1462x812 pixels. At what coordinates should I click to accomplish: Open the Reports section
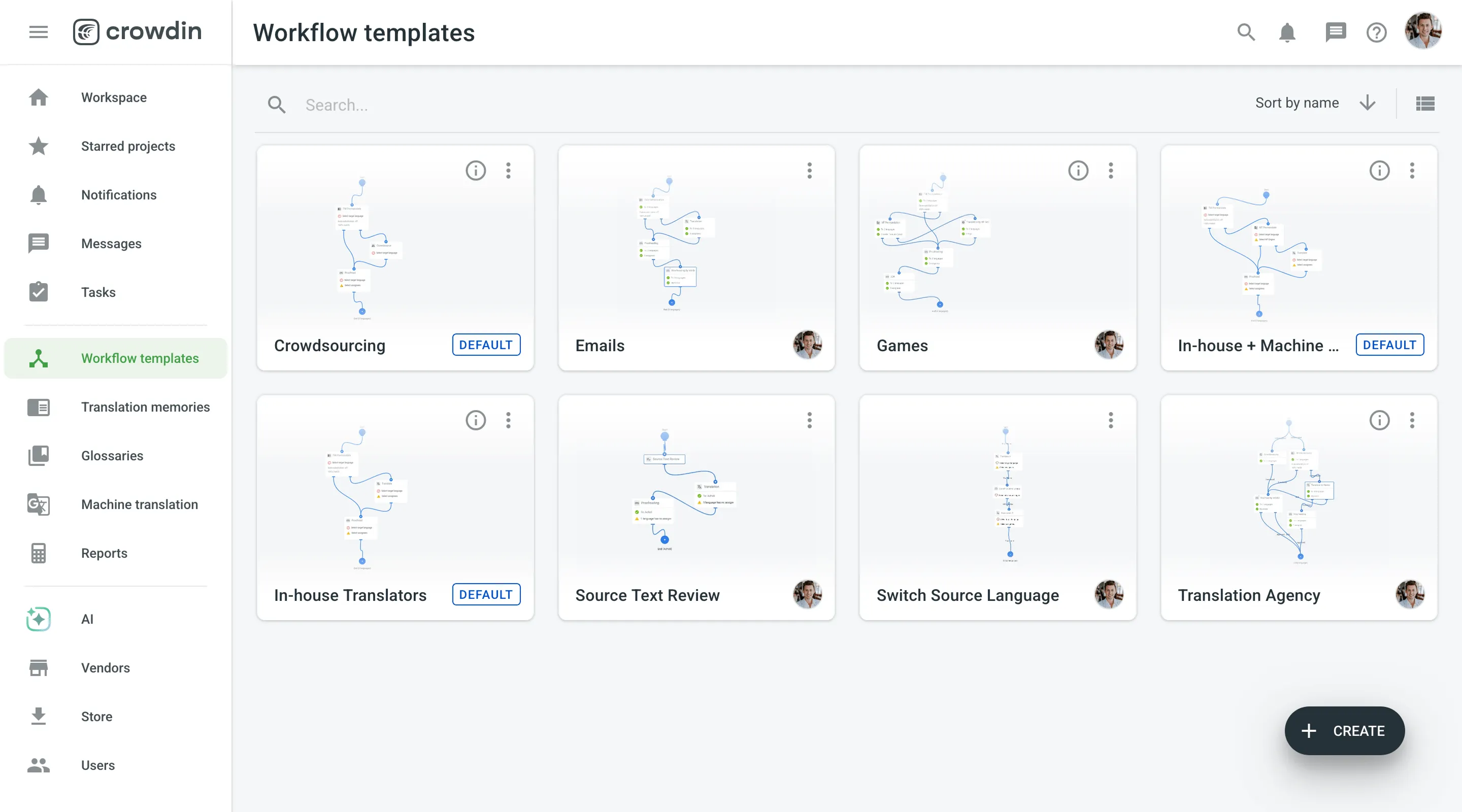pyautogui.click(x=104, y=553)
